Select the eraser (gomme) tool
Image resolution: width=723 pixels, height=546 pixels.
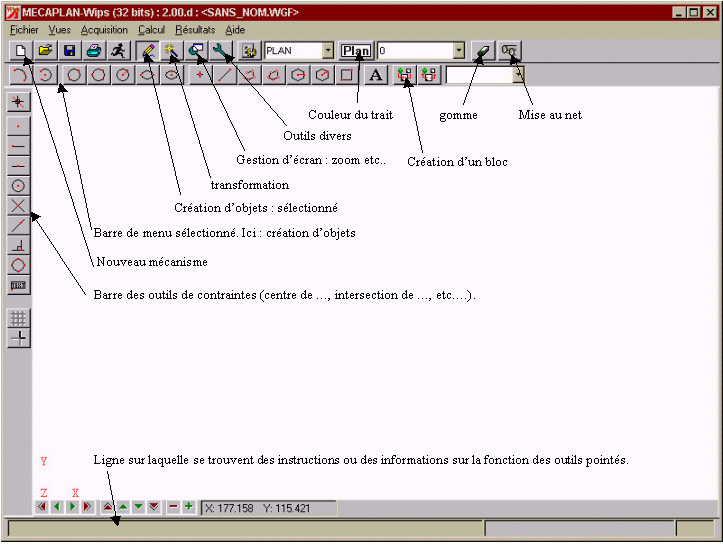483,51
